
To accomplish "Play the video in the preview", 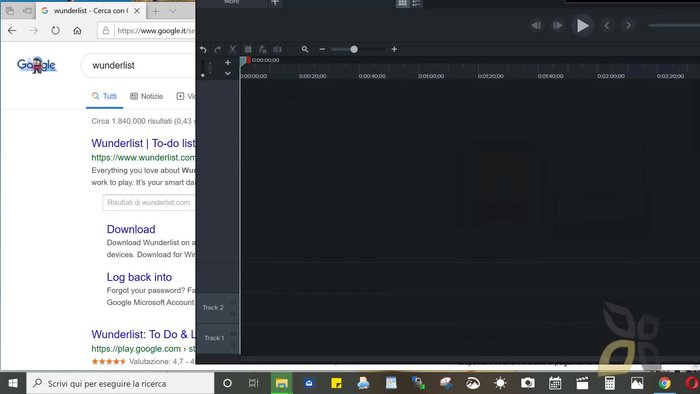I will pos(582,25).
